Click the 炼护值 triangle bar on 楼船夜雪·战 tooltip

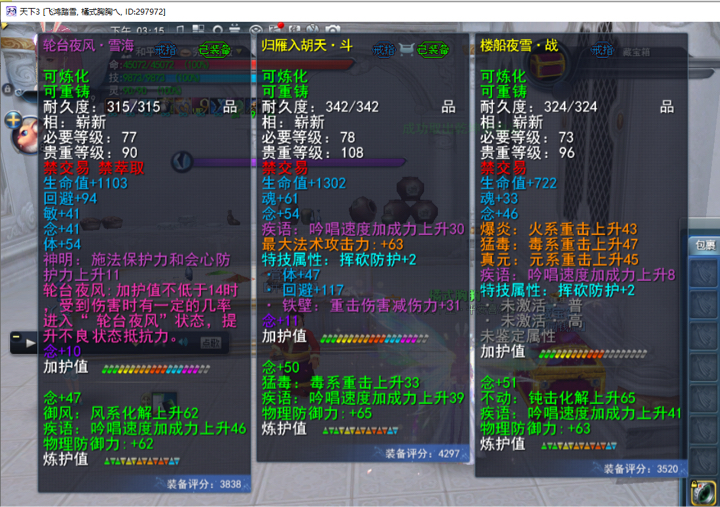coord(579,445)
